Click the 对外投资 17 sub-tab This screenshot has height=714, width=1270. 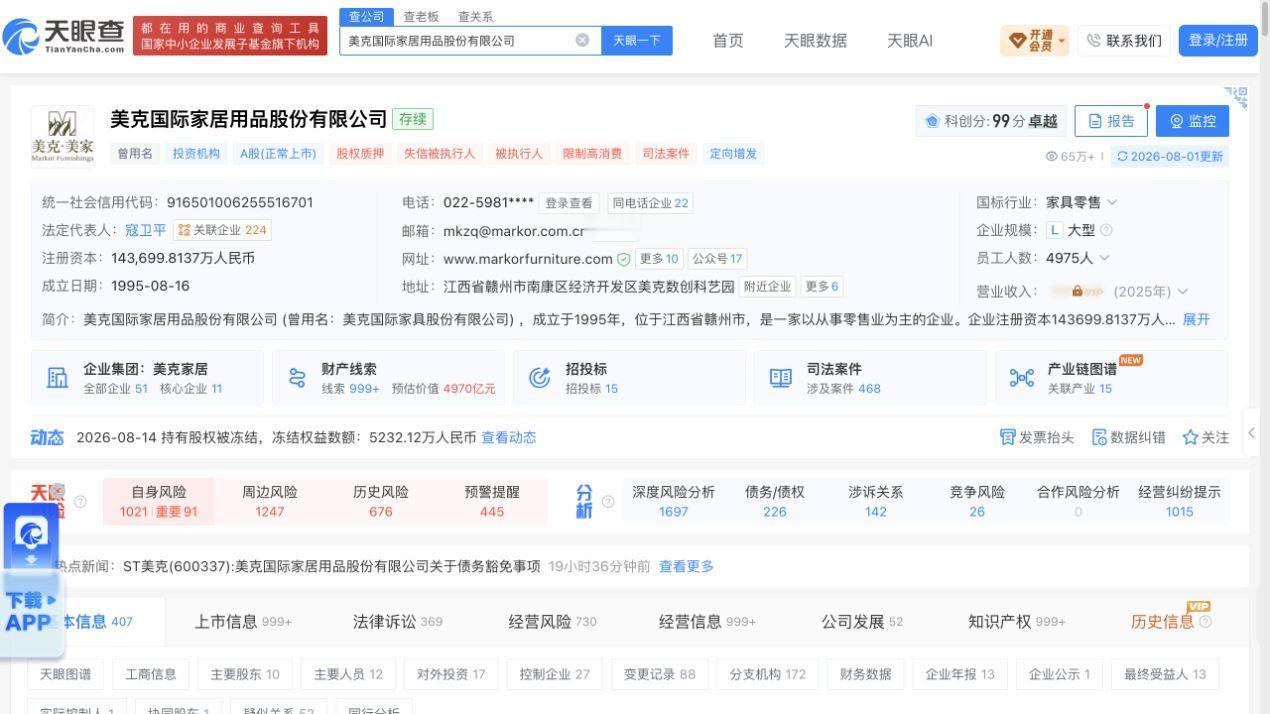(x=450, y=674)
